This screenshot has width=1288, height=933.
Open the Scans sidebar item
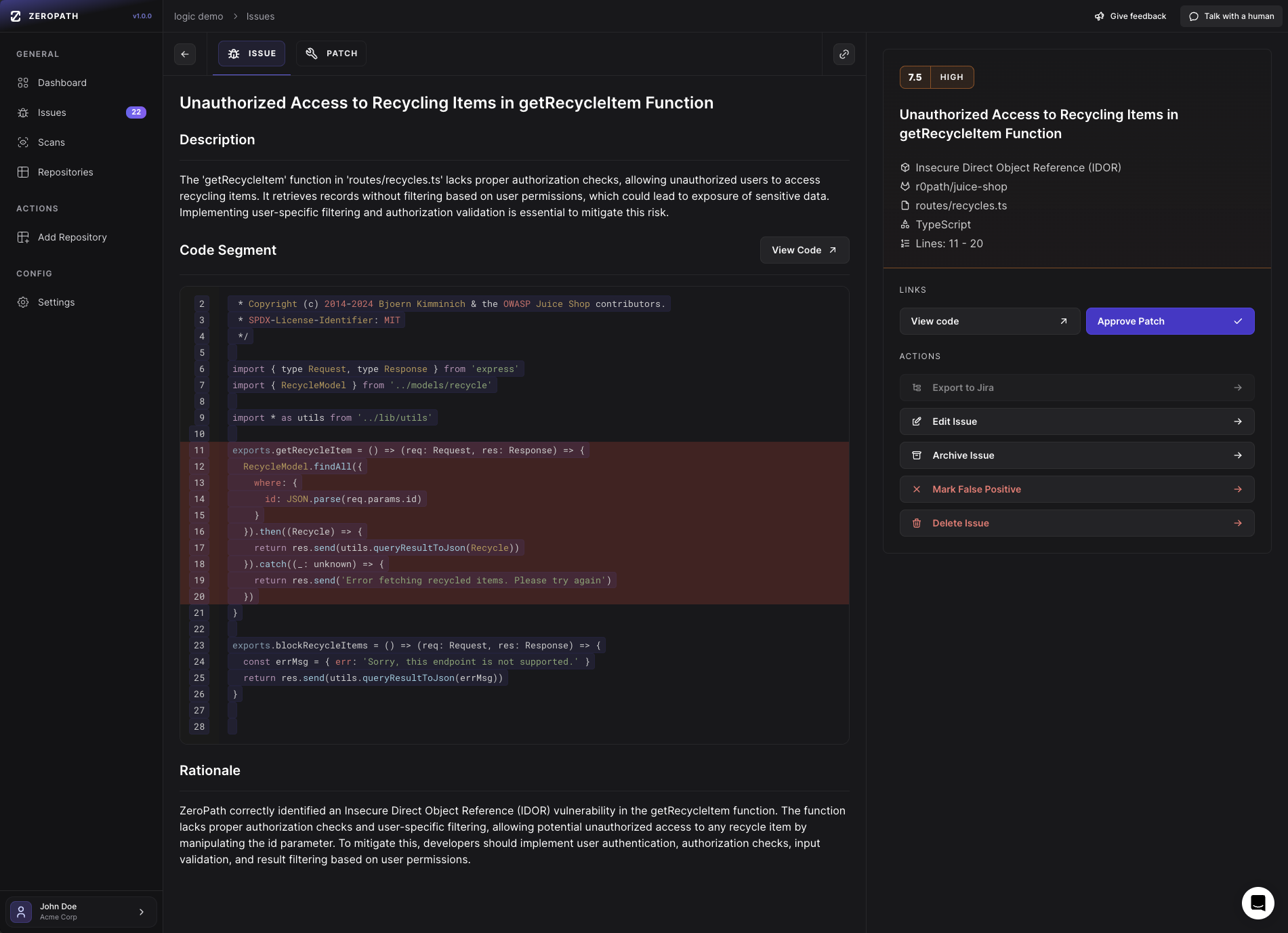click(81, 142)
